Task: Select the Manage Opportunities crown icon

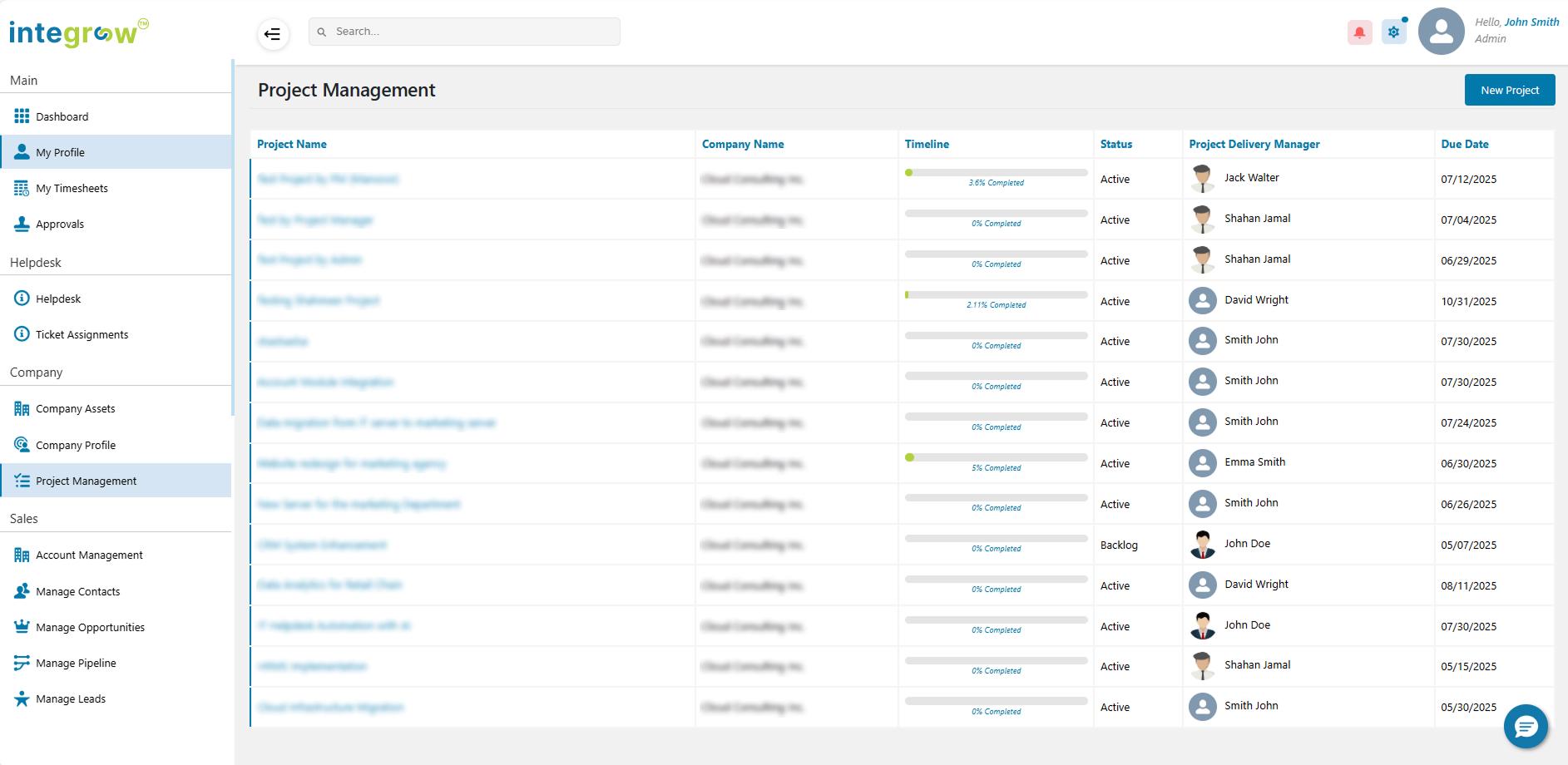Action: [22, 627]
